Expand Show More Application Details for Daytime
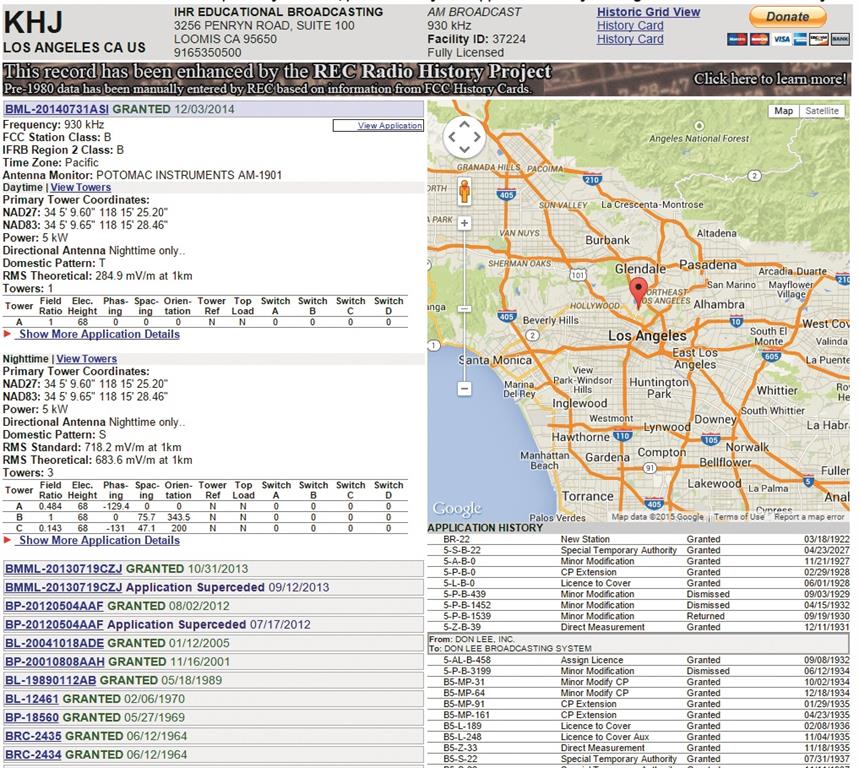 [x=98, y=334]
